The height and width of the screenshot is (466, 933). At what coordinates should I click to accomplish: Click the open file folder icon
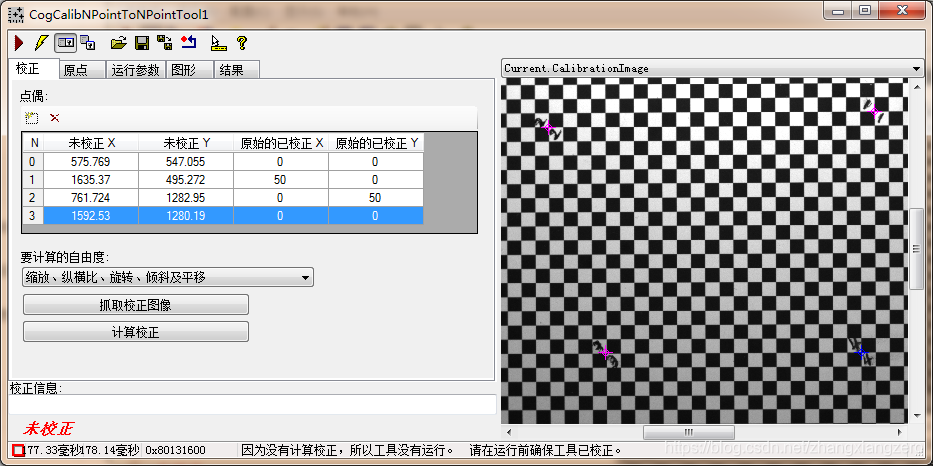119,43
